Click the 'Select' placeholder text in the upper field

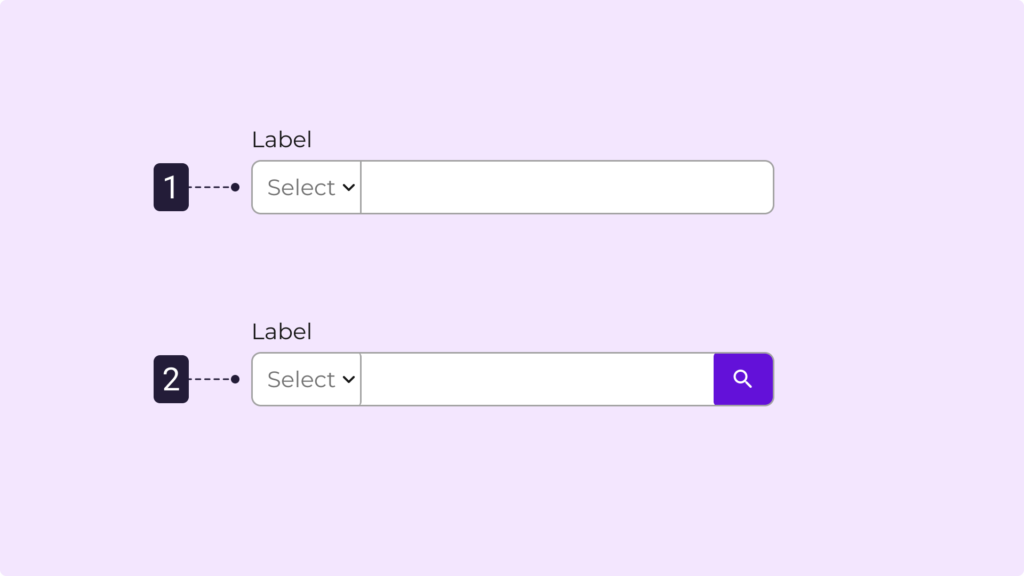tap(300, 187)
